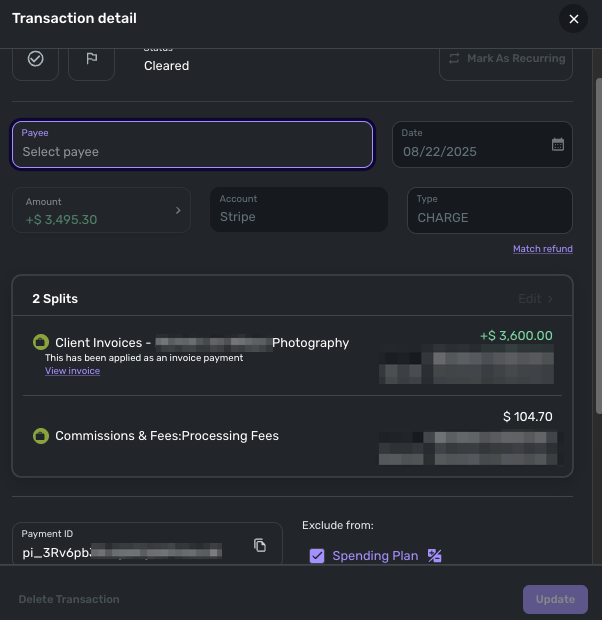Follow the View invoice link
The width and height of the screenshot is (602, 620).
pyautogui.click(x=72, y=371)
